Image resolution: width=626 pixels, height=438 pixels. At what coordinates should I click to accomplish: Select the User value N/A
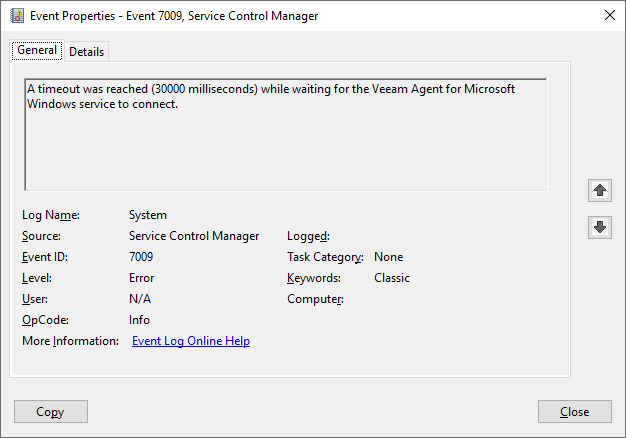[x=140, y=299]
